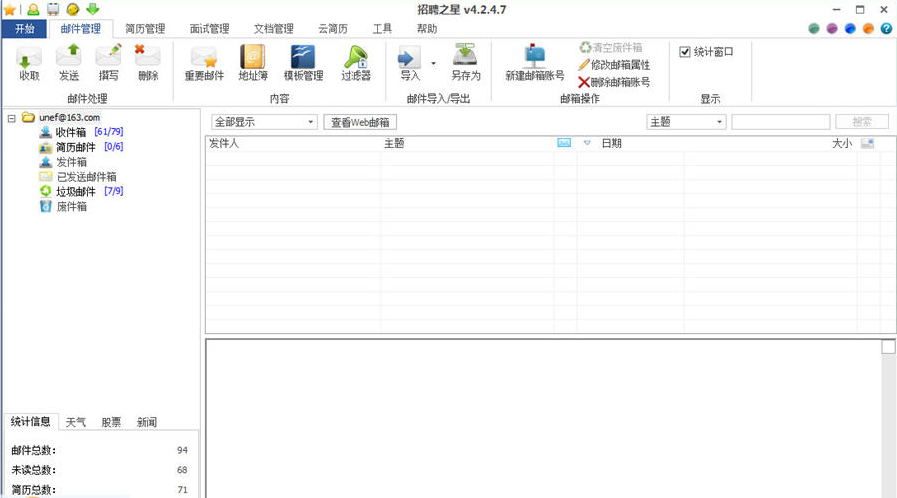The width and height of the screenshot is (897, 498).
Task: Switch to the 简历管理 ribbon tab
Action: (x=145, y=29)
